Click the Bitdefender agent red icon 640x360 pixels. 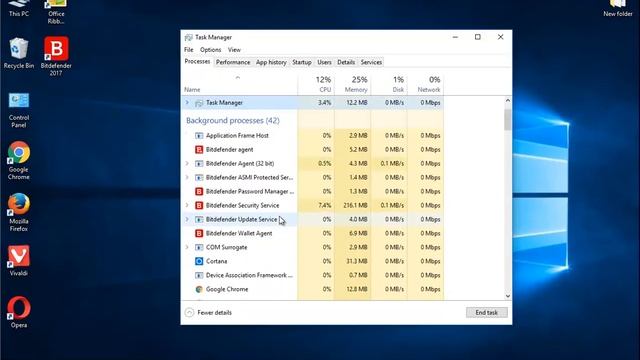(199, 150)
